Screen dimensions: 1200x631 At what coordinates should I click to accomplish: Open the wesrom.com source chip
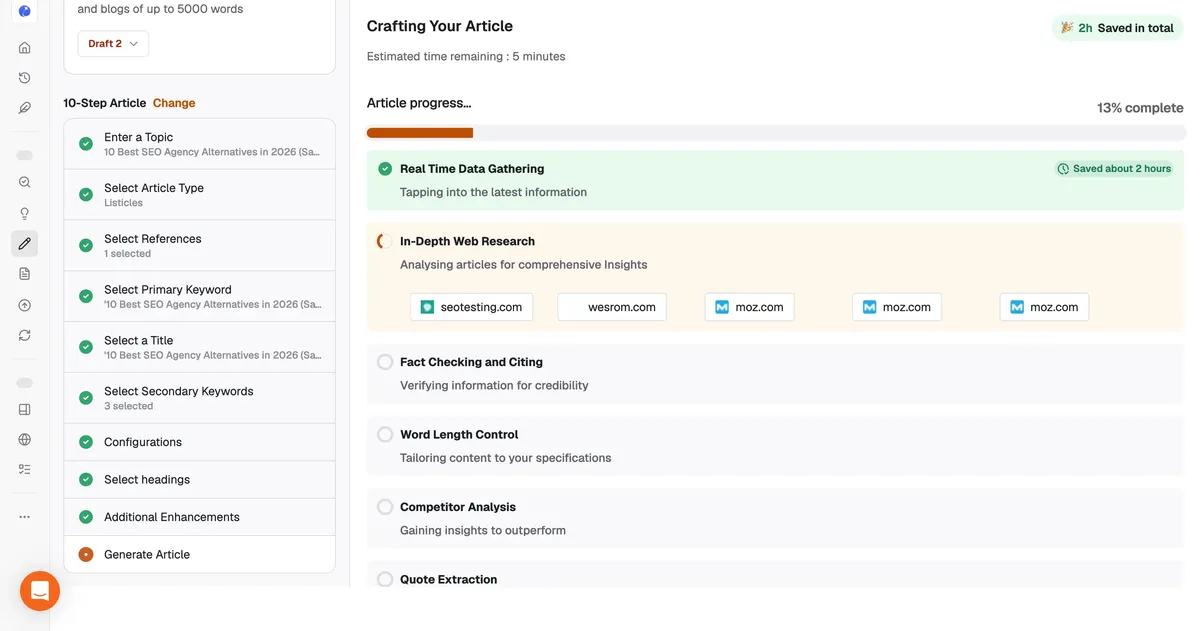click(612, 307)
